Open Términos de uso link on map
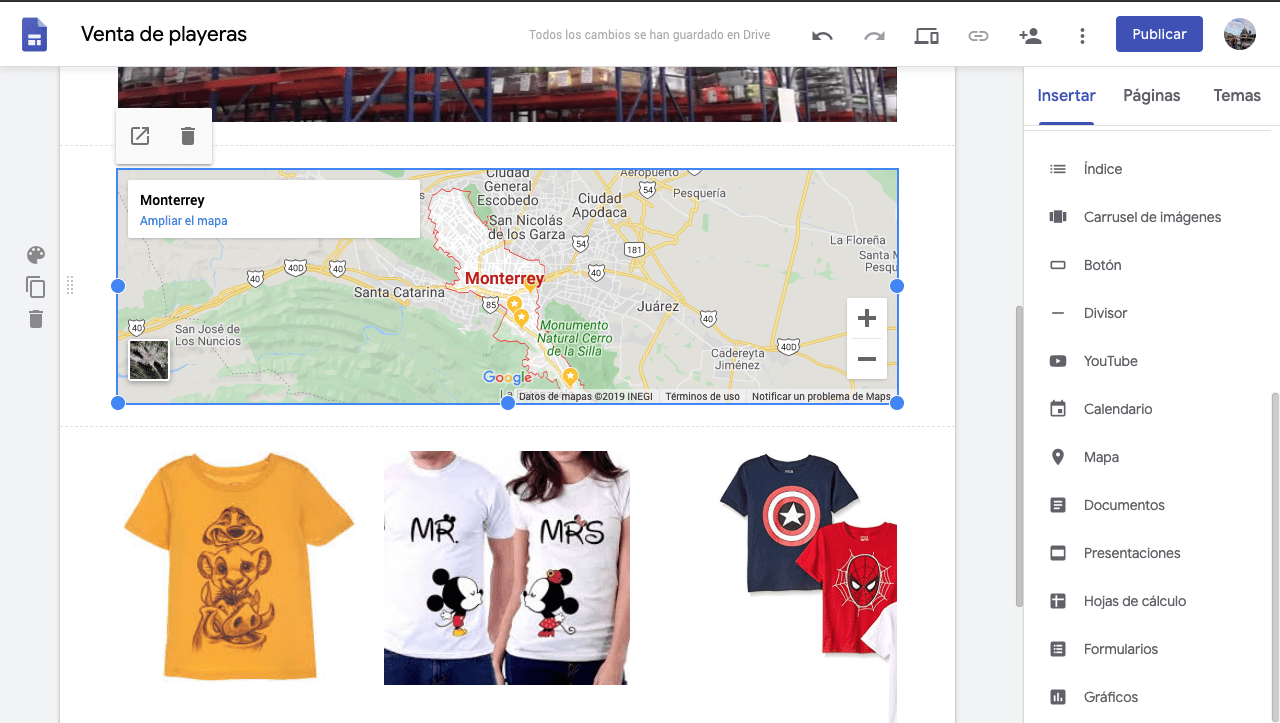The image size is (1280, 723). pos(702,397)
